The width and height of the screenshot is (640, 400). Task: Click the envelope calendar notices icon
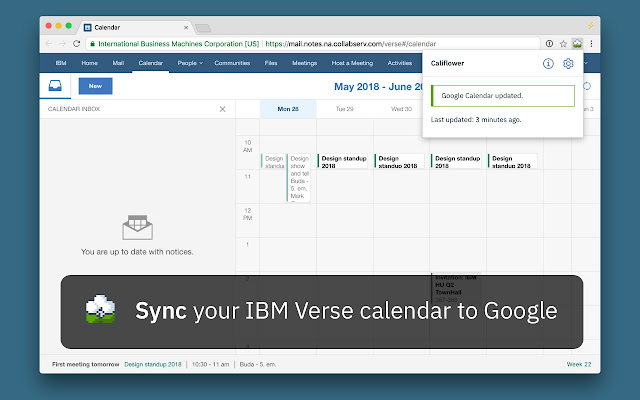click(138, 227)
